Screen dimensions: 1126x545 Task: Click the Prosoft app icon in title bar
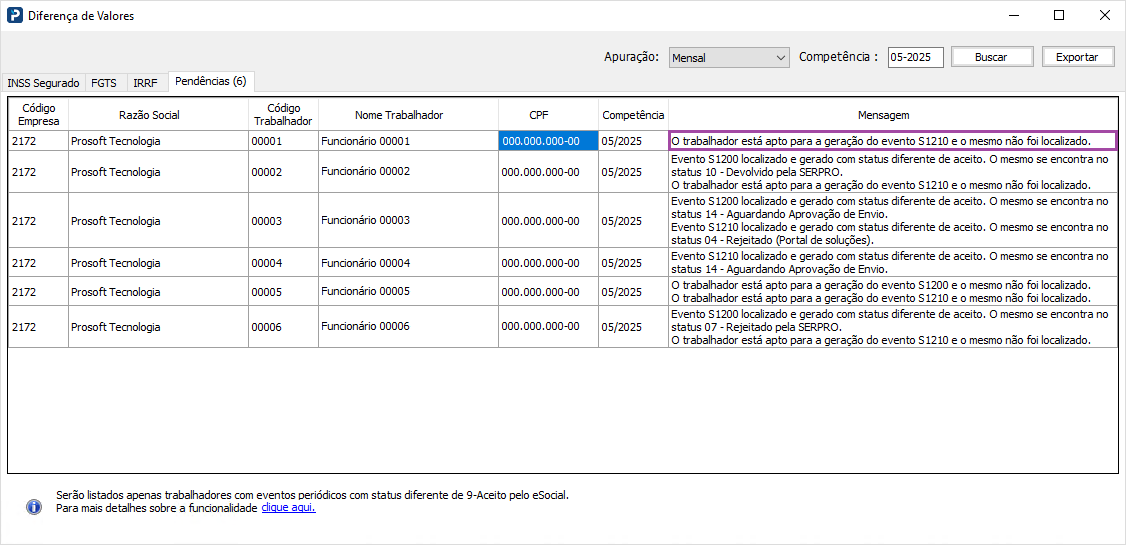(x=14, y=16)
